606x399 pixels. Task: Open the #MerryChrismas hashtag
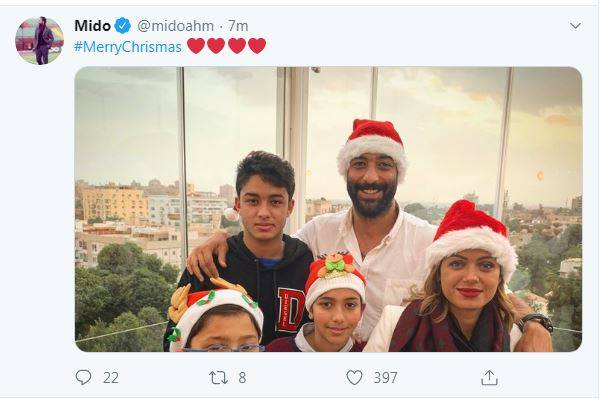[128, 47]
